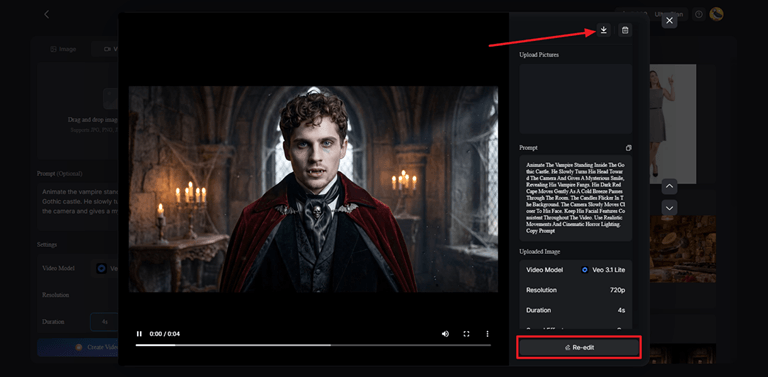Close the video preview dialog
Viewport: 768px width, 377px height.
coord(670,21)
